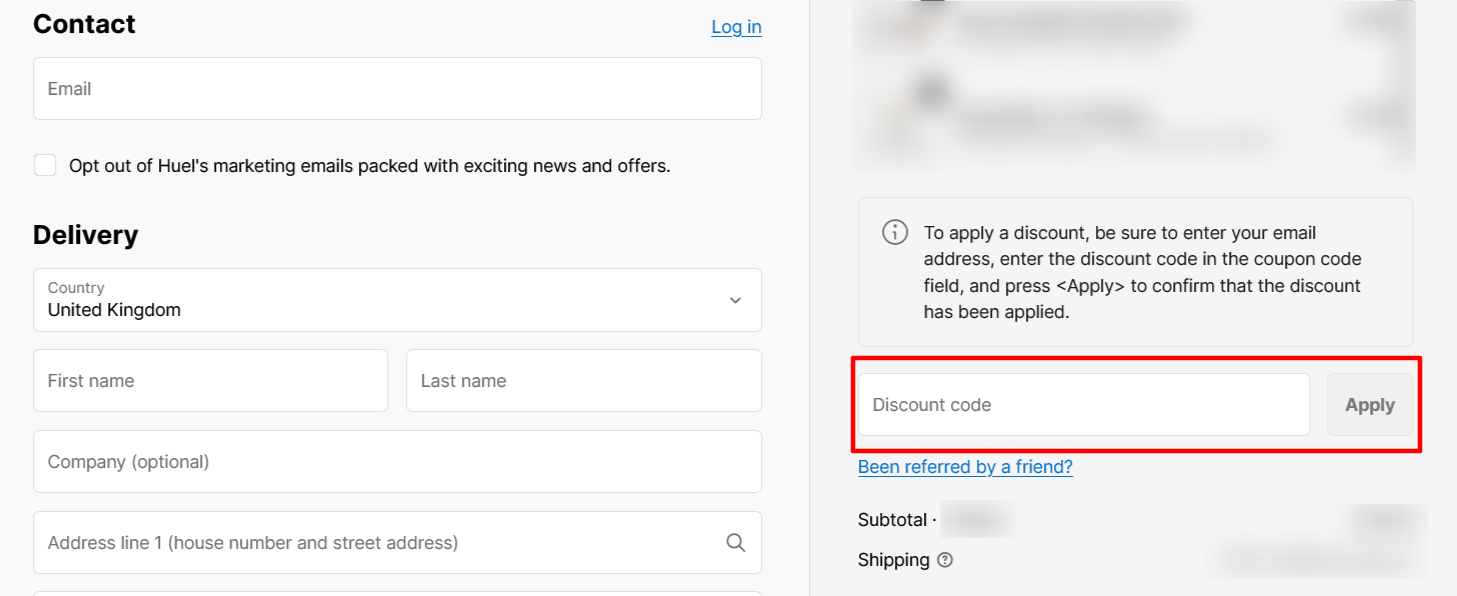Click the Address line 1 field
1457x596 pixels.
coord(397,543)
